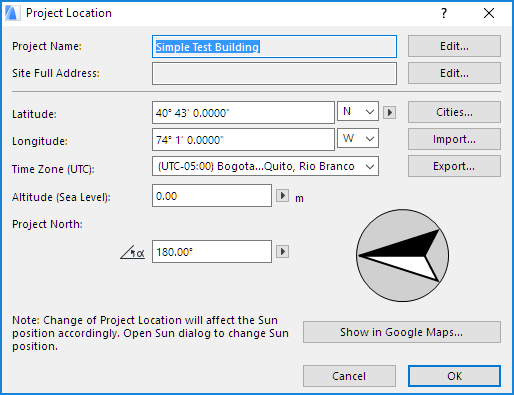This screenshot has width=514, height=395.
Task: Confirm with the OK button
Action: tap(454, 376)
